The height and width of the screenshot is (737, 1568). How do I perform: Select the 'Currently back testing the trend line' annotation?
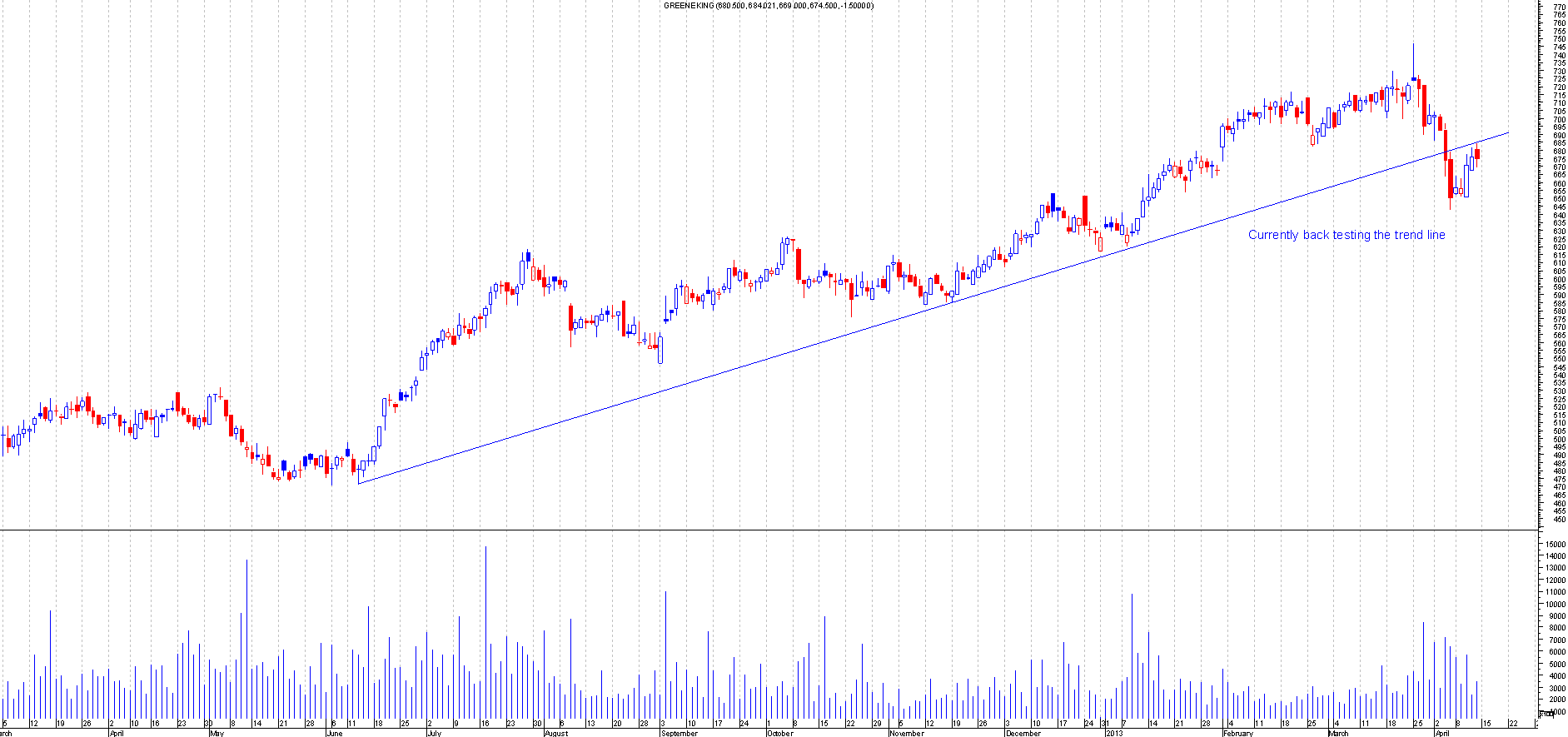coord(1346,235)
